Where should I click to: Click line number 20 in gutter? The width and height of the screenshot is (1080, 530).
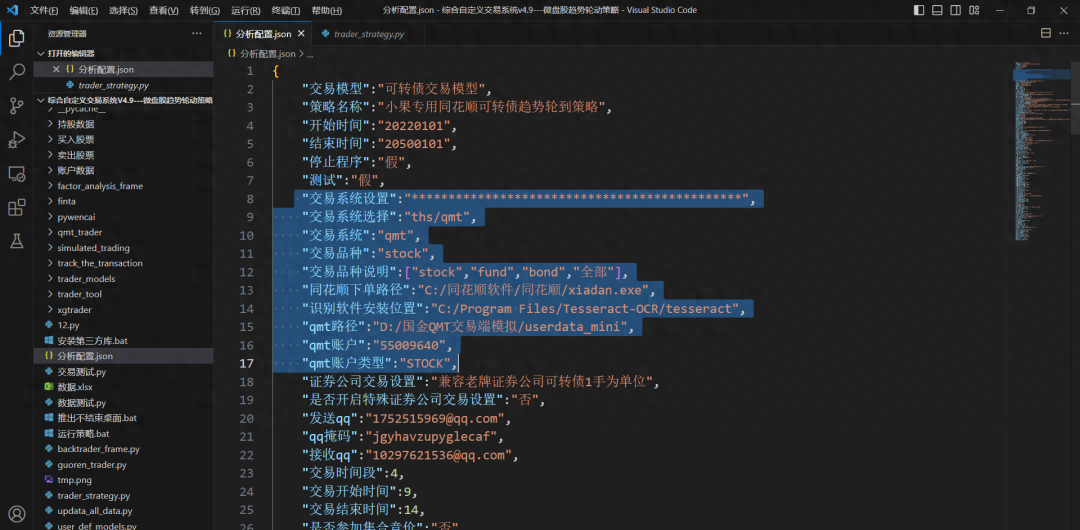tap(246, 418)
